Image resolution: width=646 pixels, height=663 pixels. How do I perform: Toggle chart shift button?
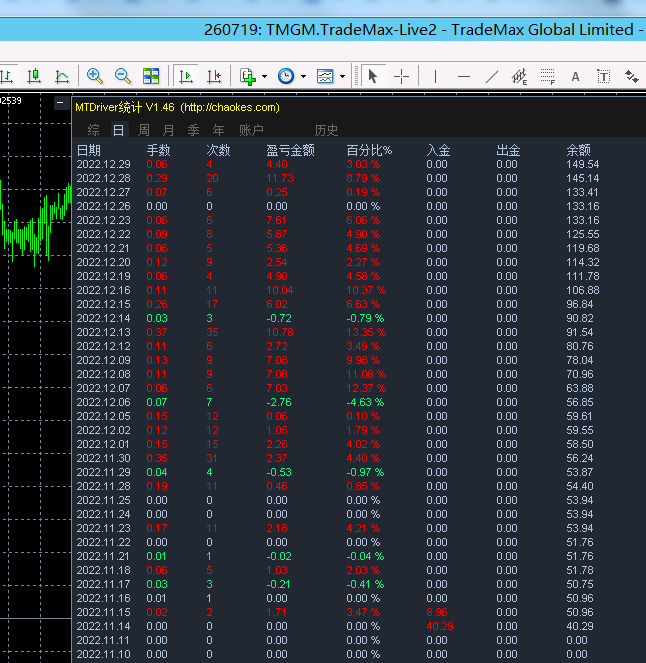[214, 76]
